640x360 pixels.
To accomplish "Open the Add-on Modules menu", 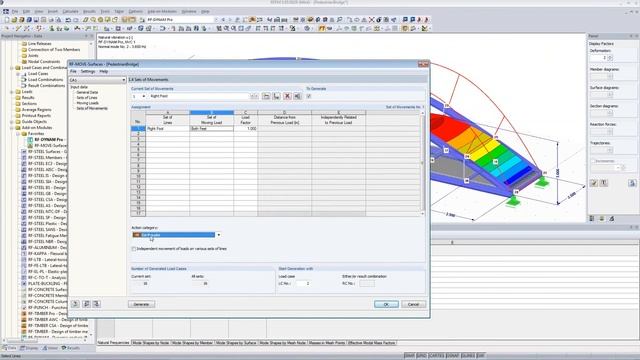I will click(x=162, y=11).
